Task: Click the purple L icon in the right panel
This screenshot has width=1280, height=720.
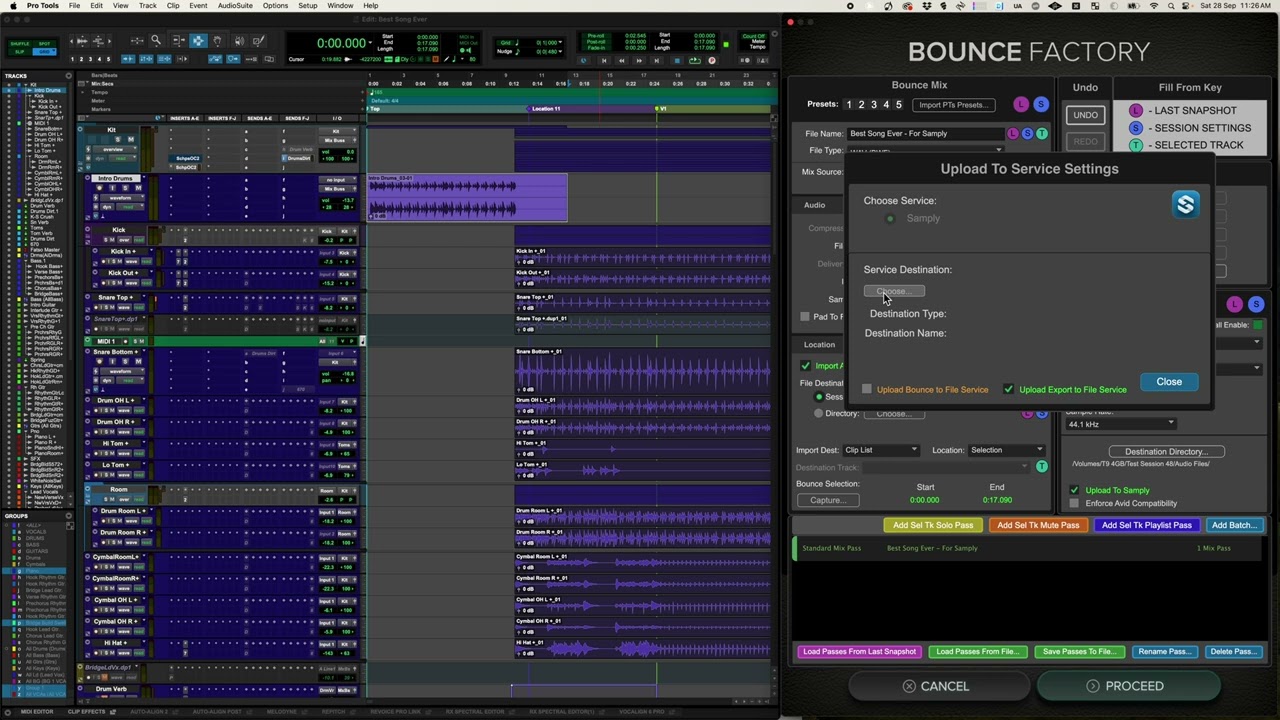Action: click(1235, 304)
